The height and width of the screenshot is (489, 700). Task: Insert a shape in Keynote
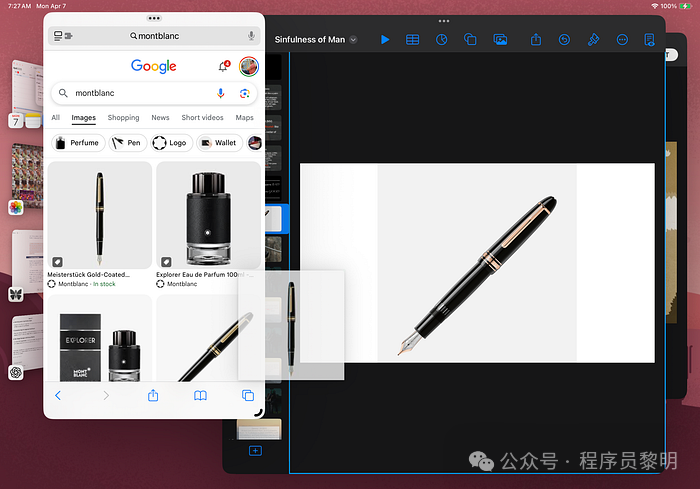470,40
